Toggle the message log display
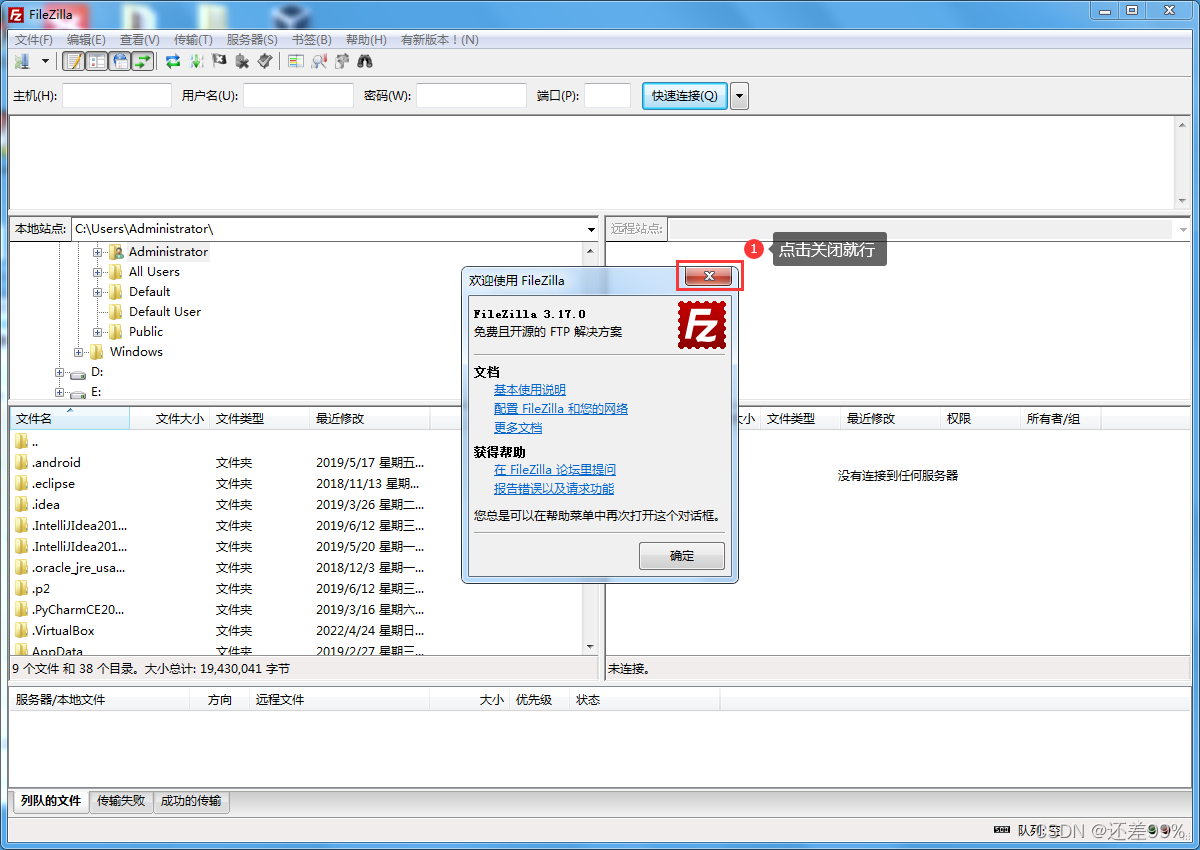 (x=73, y=61)
